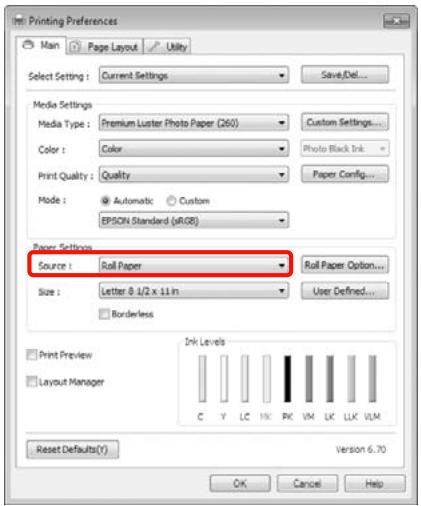Click the Save/Del... button
This screenshot has height=506, width=421.
pos(345,75)
